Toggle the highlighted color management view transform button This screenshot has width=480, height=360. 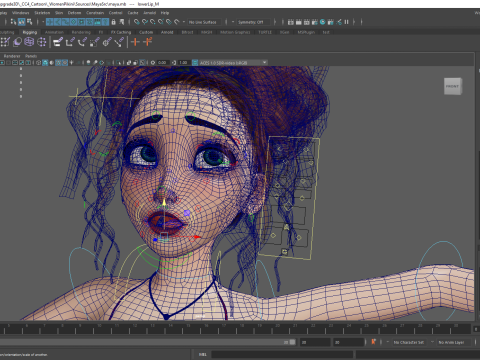(195, 63)
